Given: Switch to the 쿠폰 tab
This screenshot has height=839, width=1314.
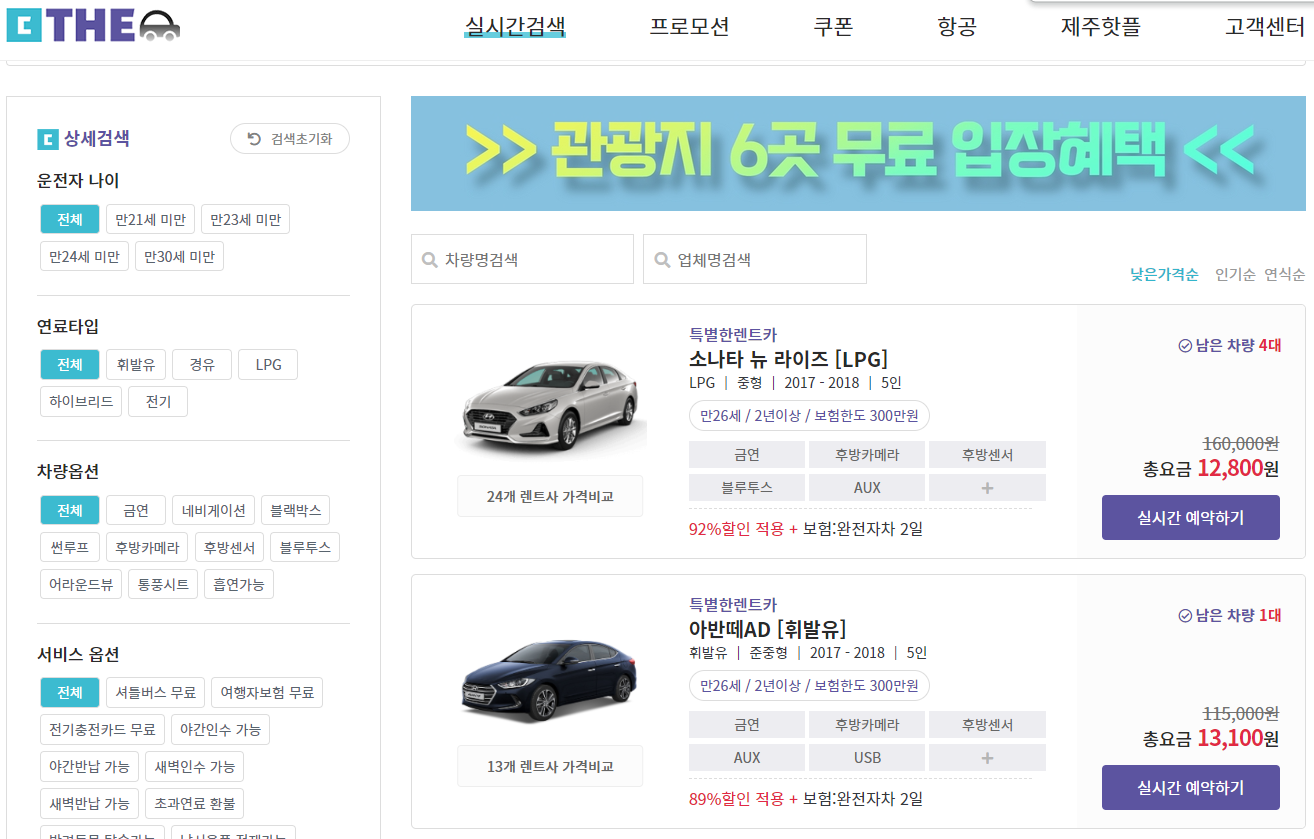Looking at the screenshot, I should (x=832, y=27).
